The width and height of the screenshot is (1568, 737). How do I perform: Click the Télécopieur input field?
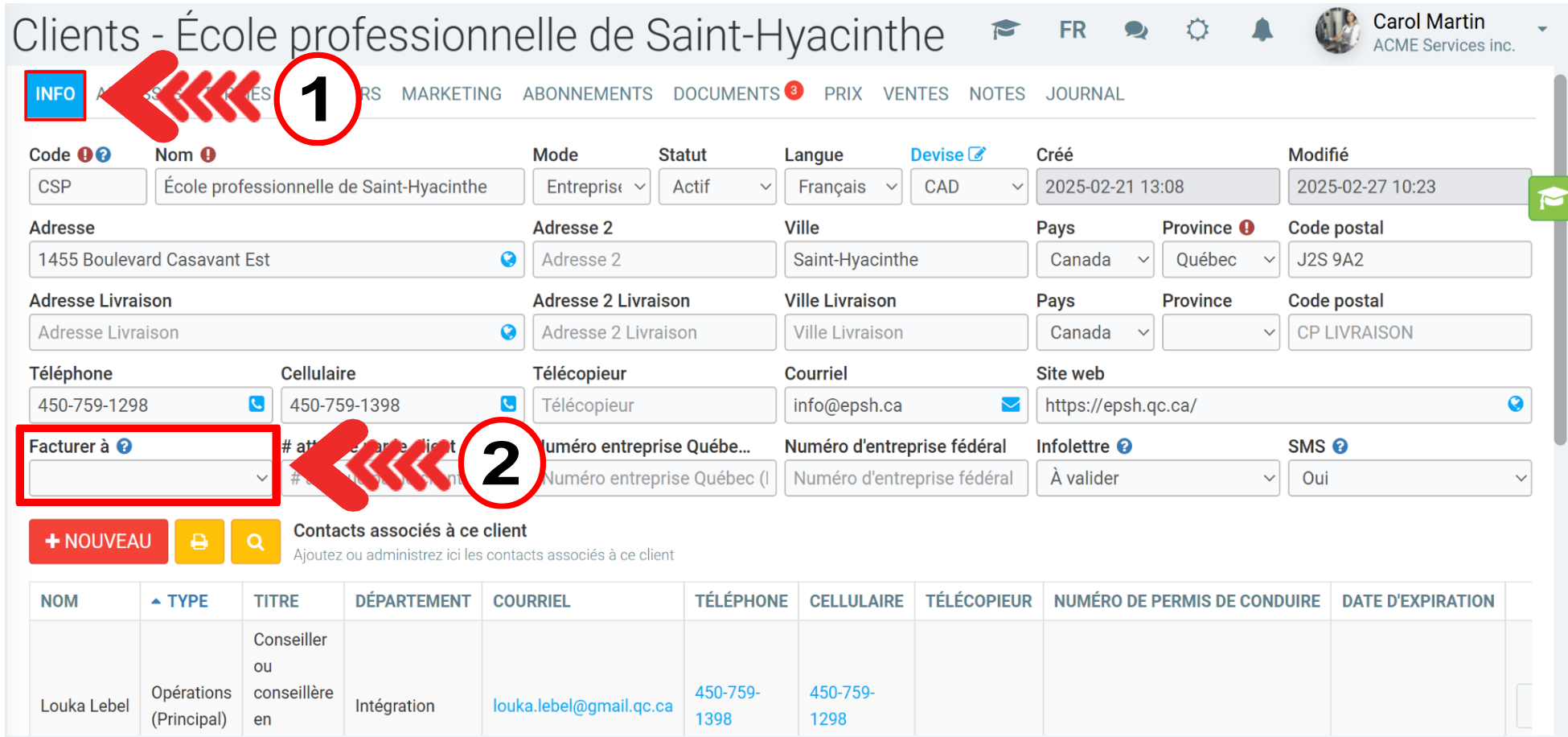654,405
